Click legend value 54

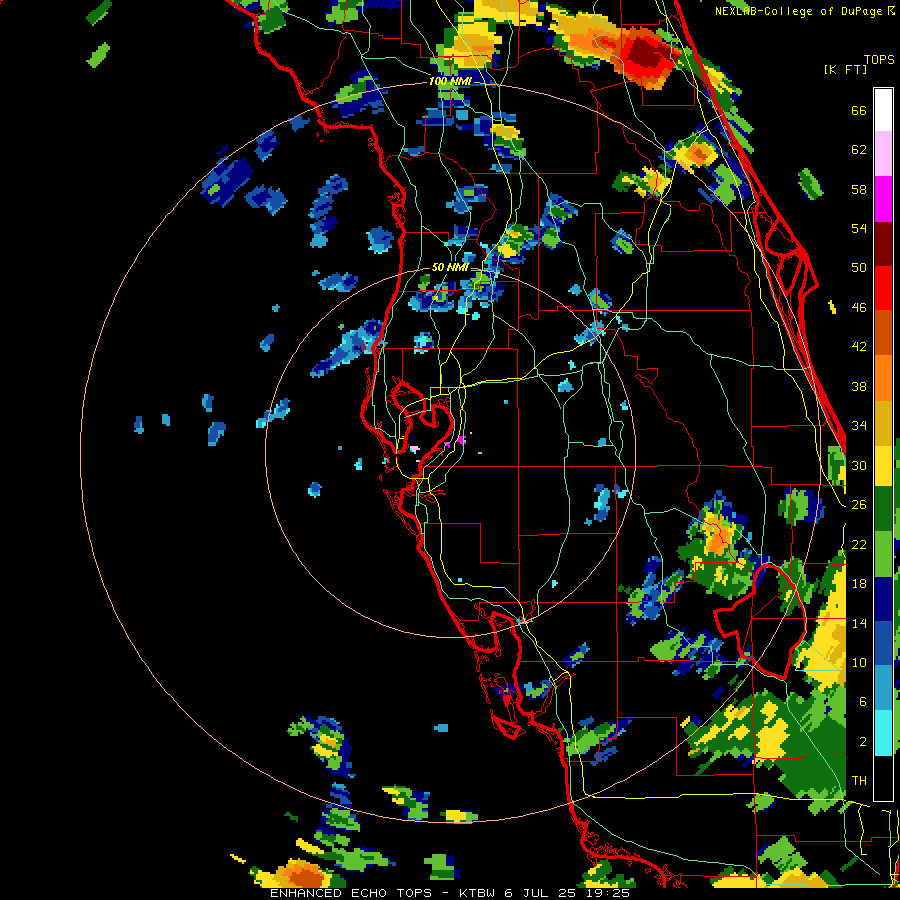tap(859, 228)
